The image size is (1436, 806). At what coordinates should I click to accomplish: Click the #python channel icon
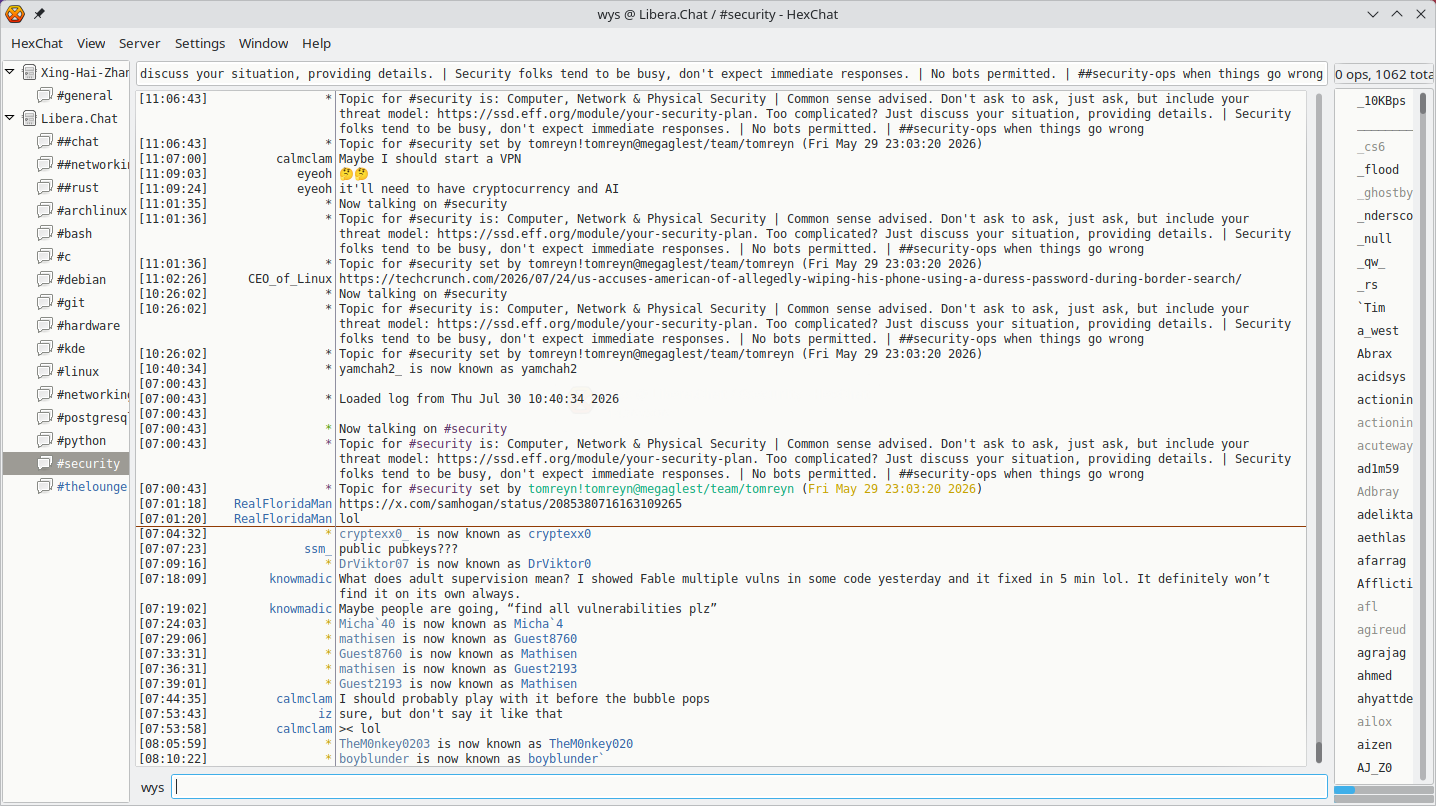(x=44, y=441)
